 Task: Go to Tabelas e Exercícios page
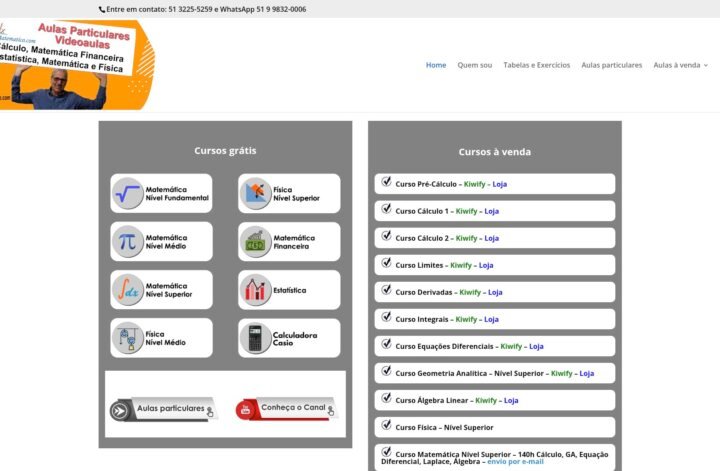pyautogui.click(x=536, y=65)
